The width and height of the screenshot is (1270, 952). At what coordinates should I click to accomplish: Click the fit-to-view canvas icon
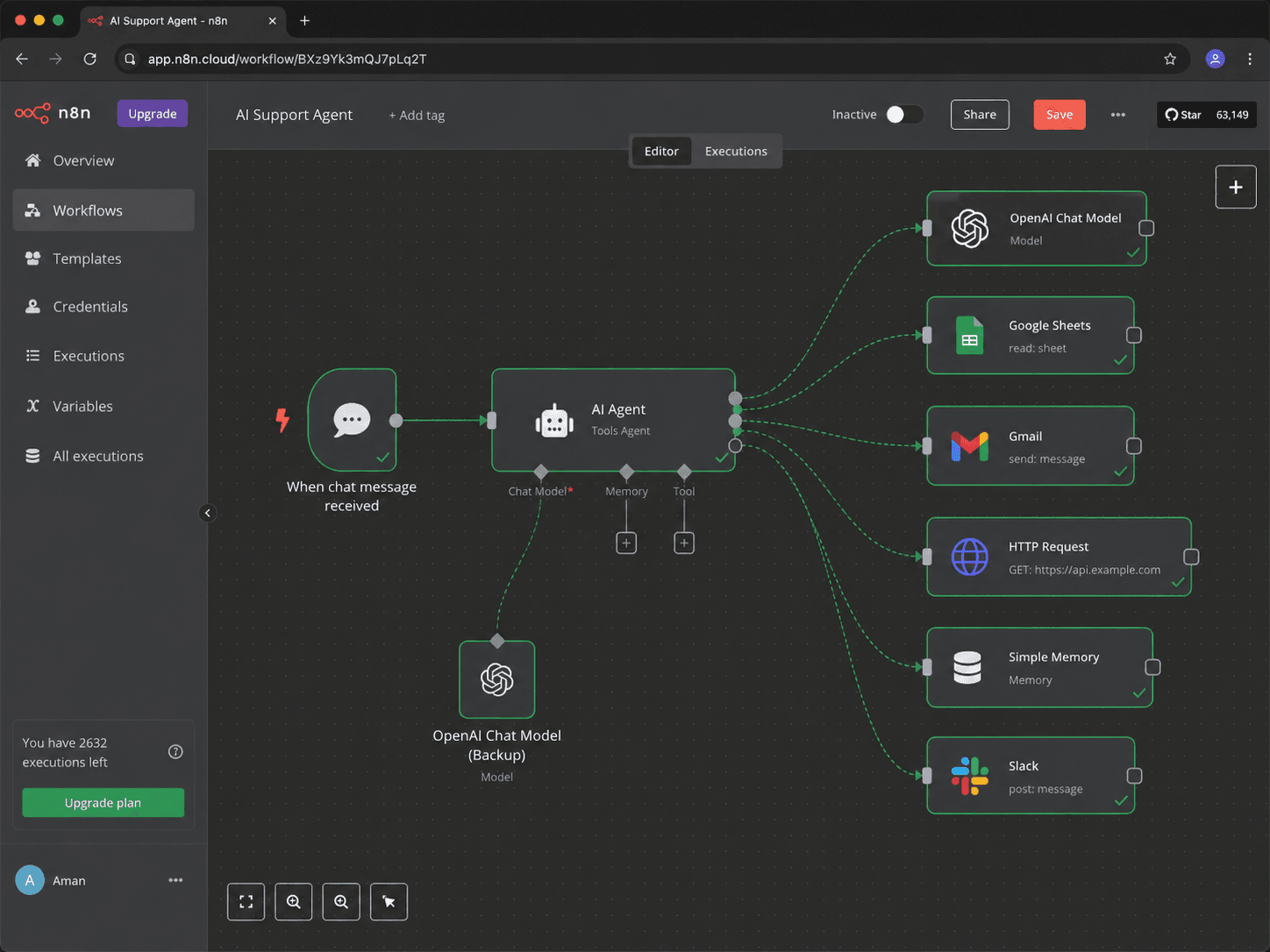246,902
